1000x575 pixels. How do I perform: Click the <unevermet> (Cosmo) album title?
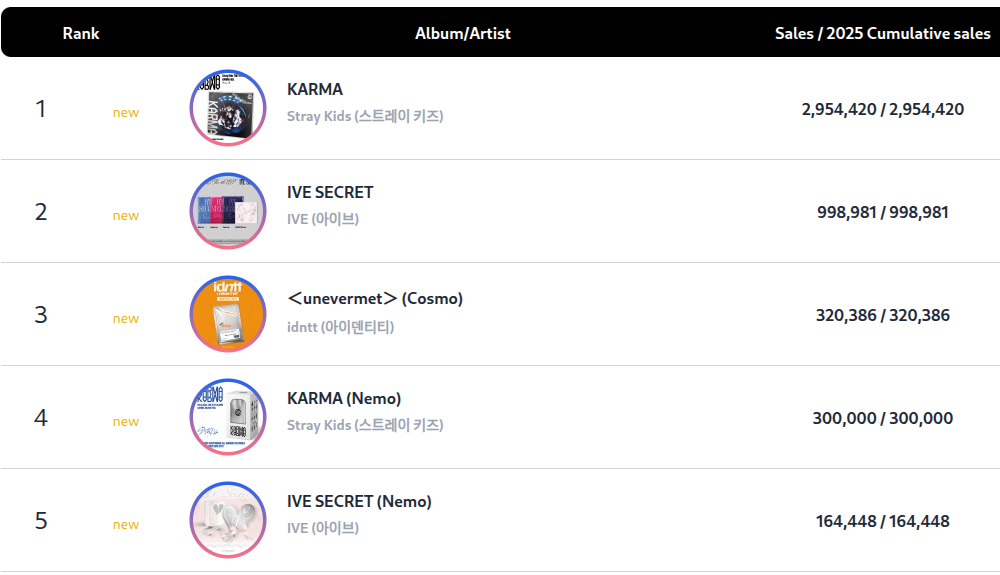click(x=375, y=298)
